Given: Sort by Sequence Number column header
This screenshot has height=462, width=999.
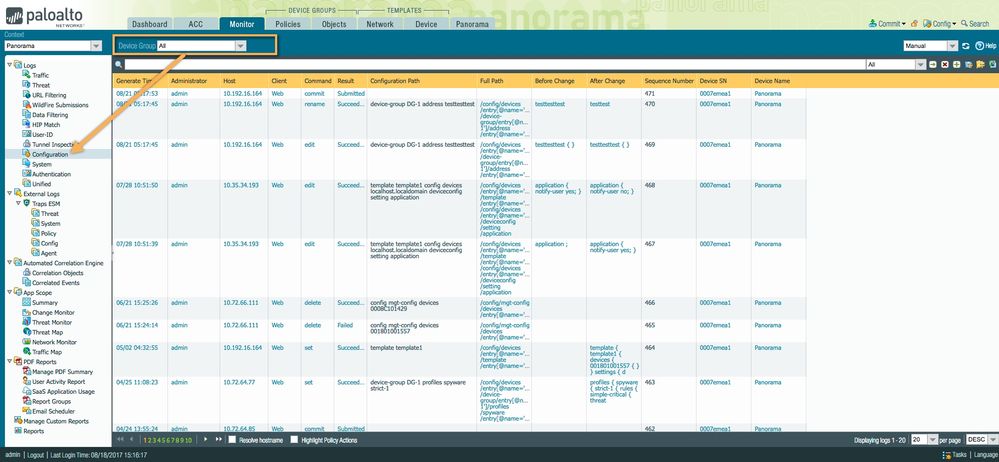Looking at the screenshot, I should [x=669, y=81].
